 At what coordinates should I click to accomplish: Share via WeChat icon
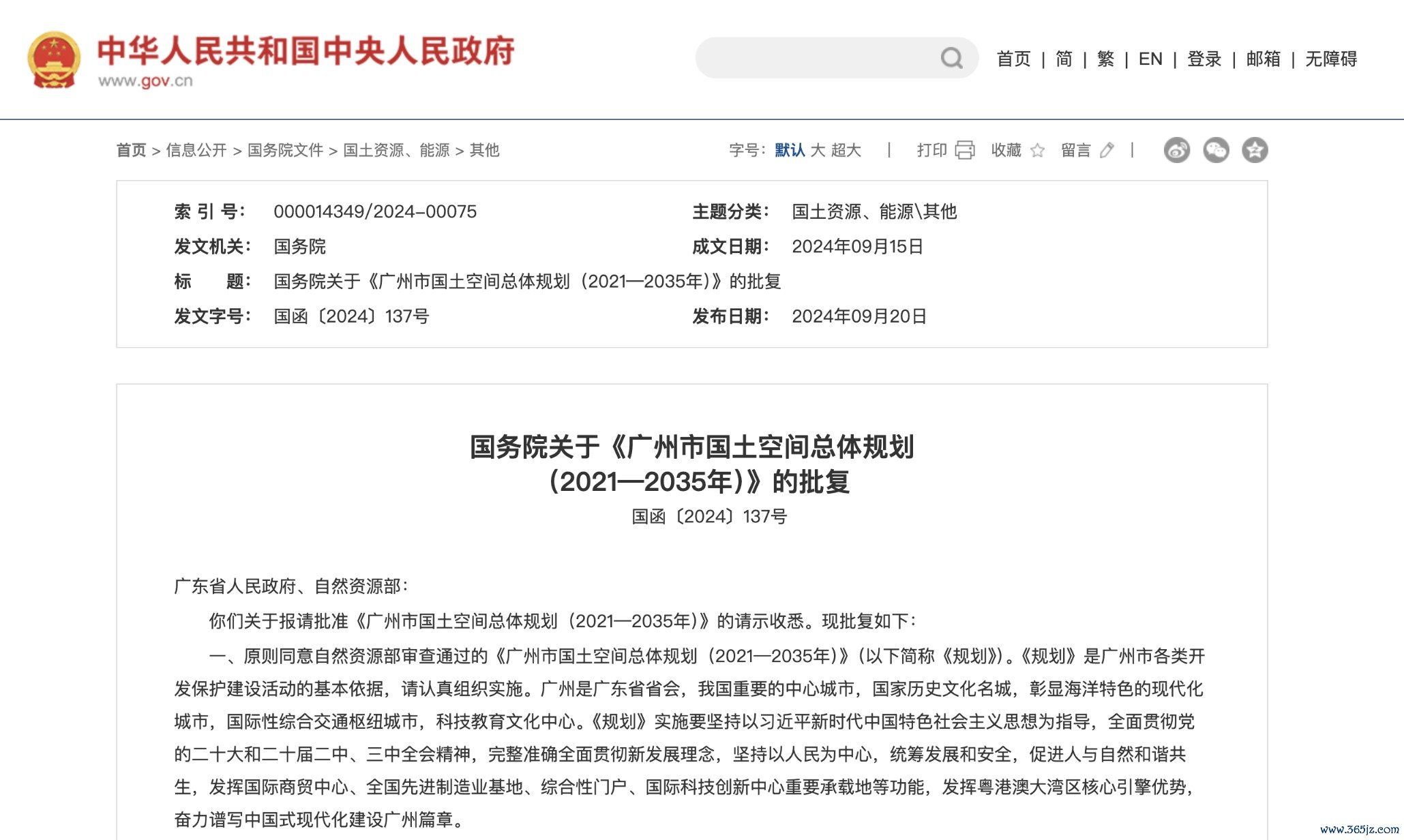1216,150
